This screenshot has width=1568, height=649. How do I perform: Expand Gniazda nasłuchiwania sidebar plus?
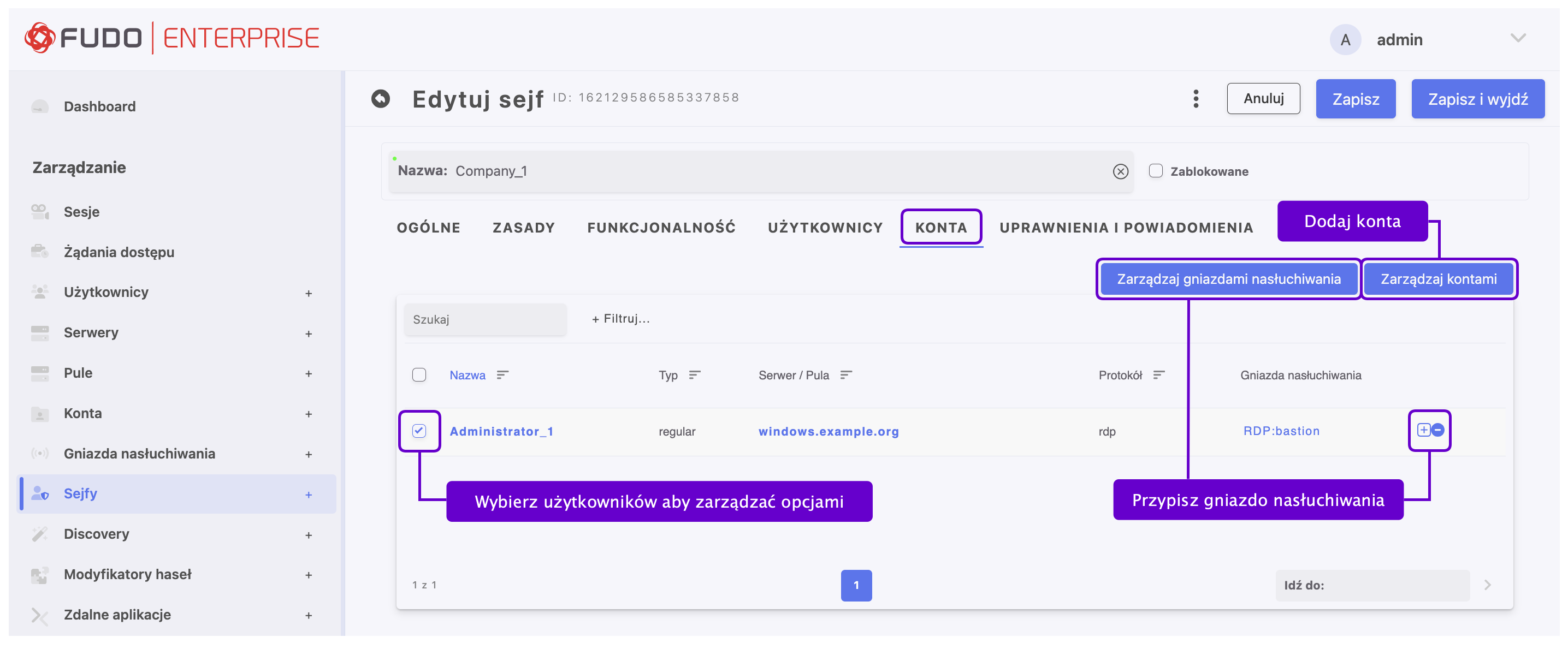click(308, 454)
